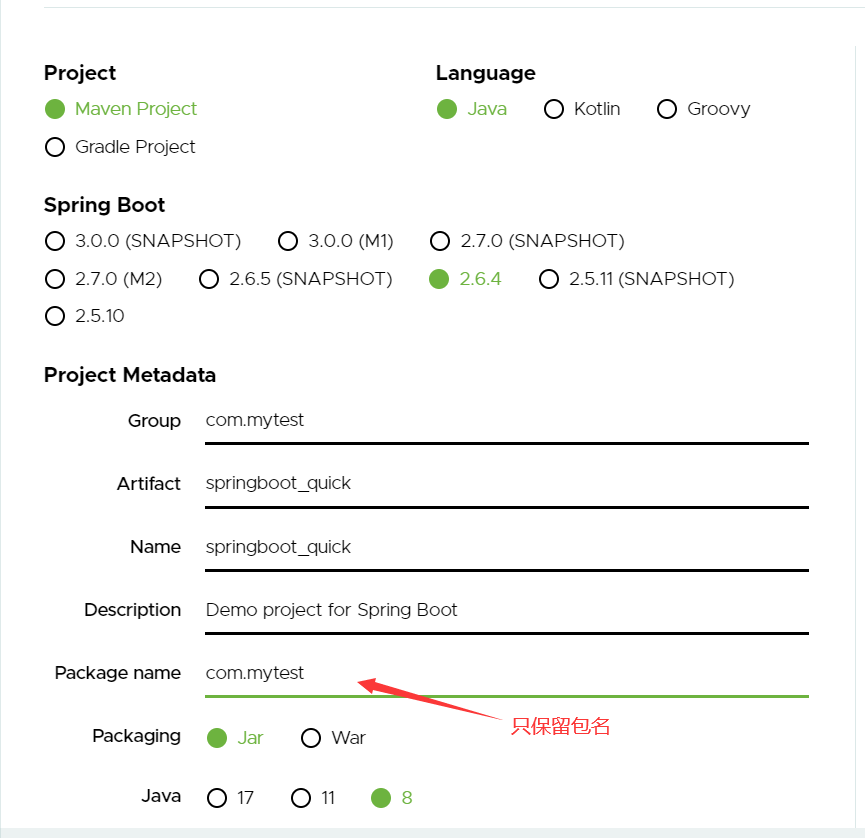Choose Spring Boot 2.5.11 (SNAPSHOT)
Screen dimensions: 865x838
549,279
